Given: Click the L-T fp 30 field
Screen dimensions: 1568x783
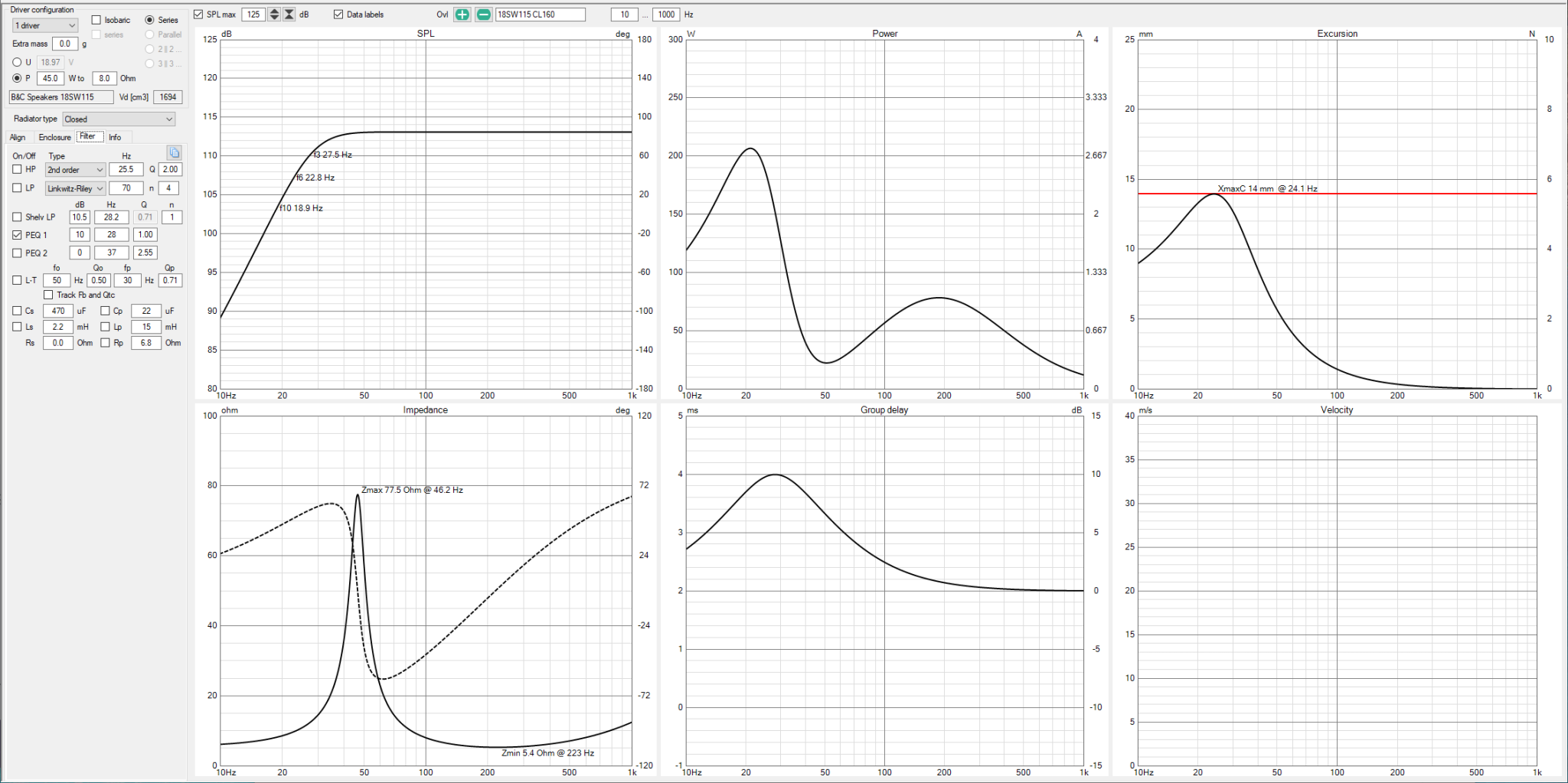Looking at the screenshot, I should pyautogui.click(x=128, y=280).
